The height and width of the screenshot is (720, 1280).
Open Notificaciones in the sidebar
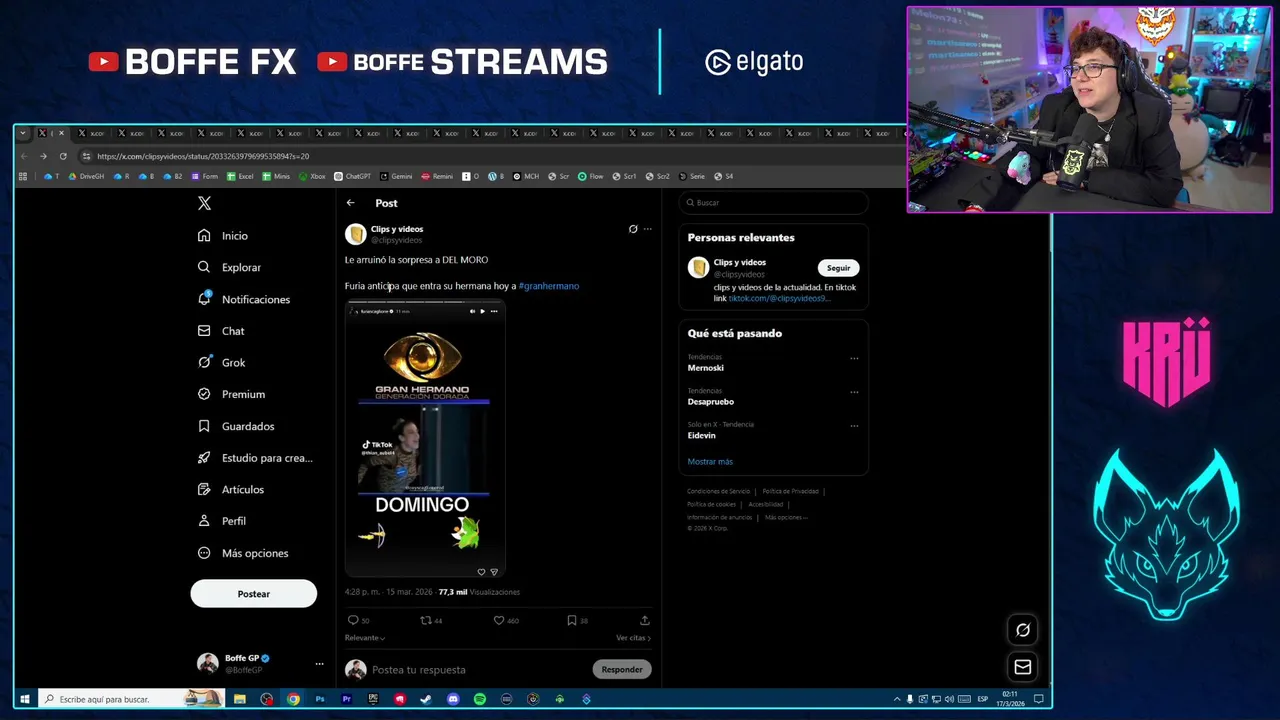point(244,299)
